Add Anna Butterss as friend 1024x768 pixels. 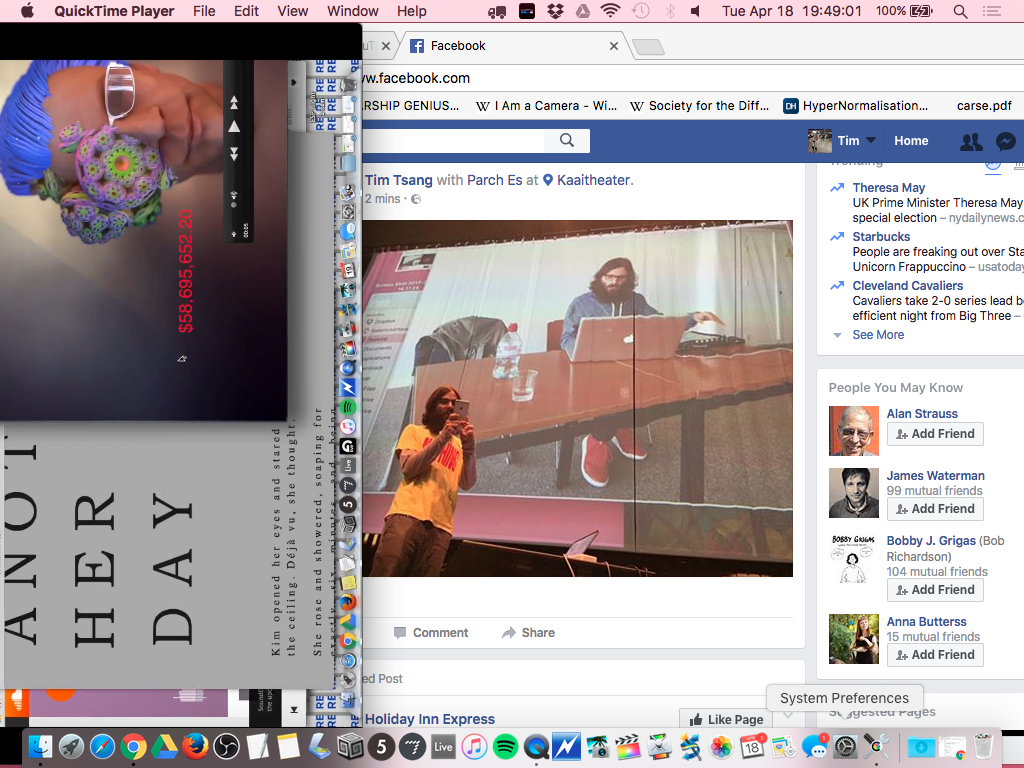pos(935,654)
